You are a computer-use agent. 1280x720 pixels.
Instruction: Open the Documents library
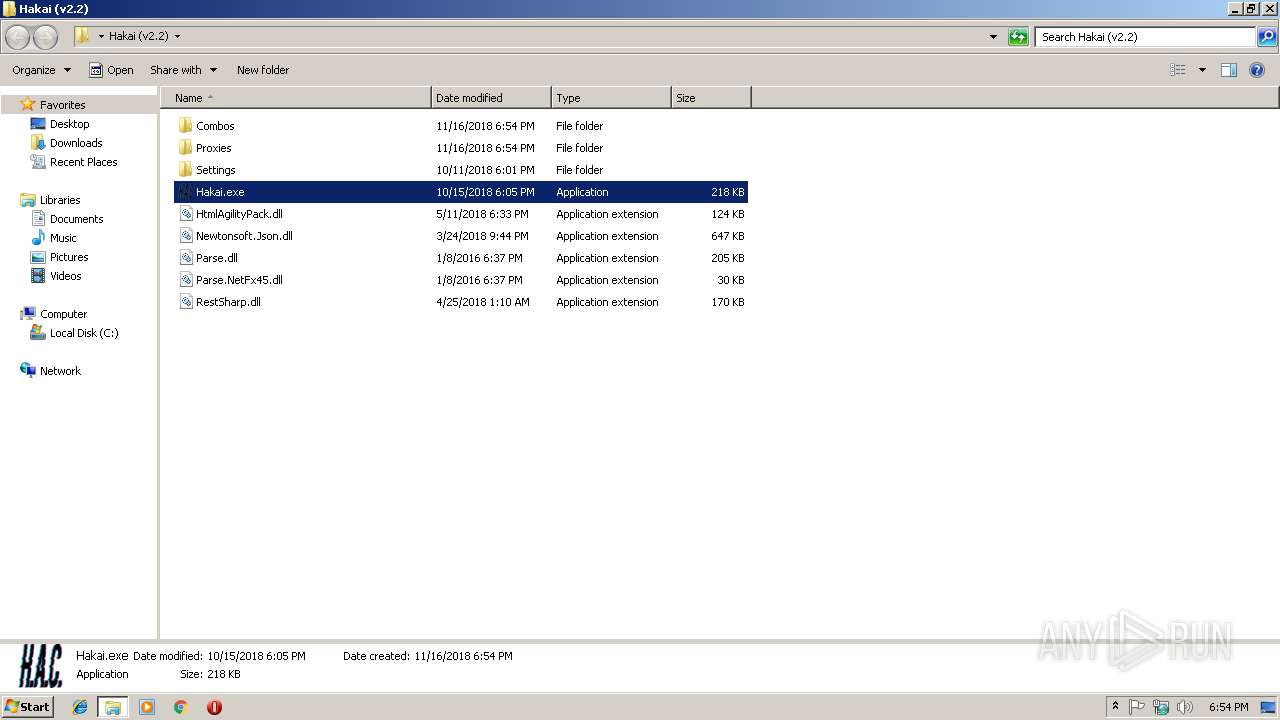click(76, 219)
